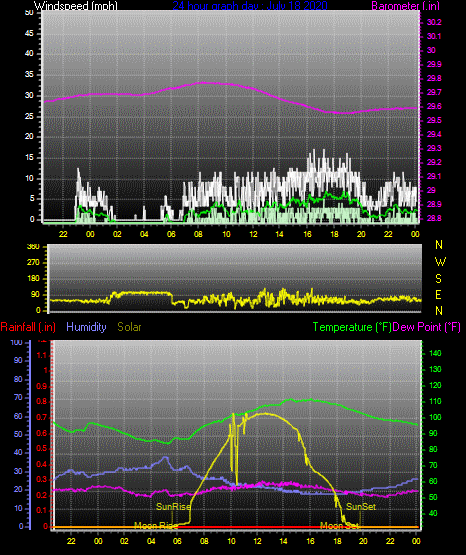Screen dimensions: 466x555
Task: Click the '08' hour label under temperature graph
Action: tap(204, 541)
